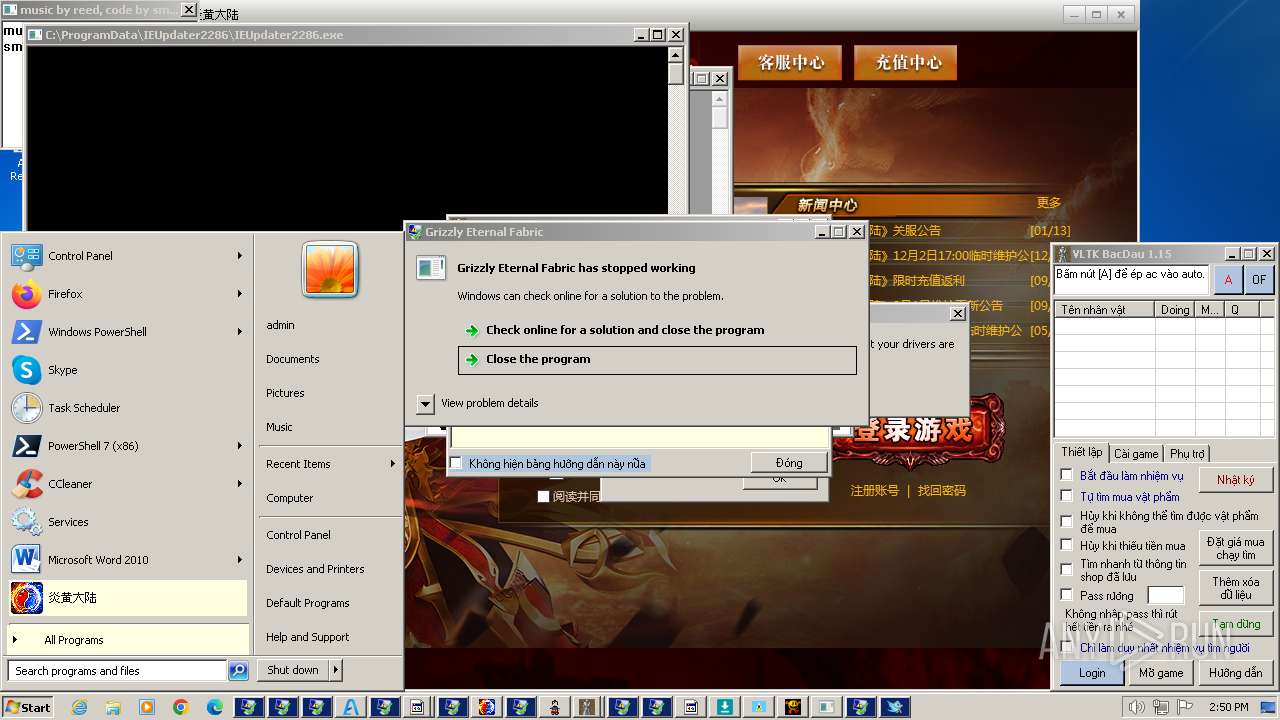Toggle Chỉ làm duy nhất nhiệm vụ tìm người

point(1067,648)
